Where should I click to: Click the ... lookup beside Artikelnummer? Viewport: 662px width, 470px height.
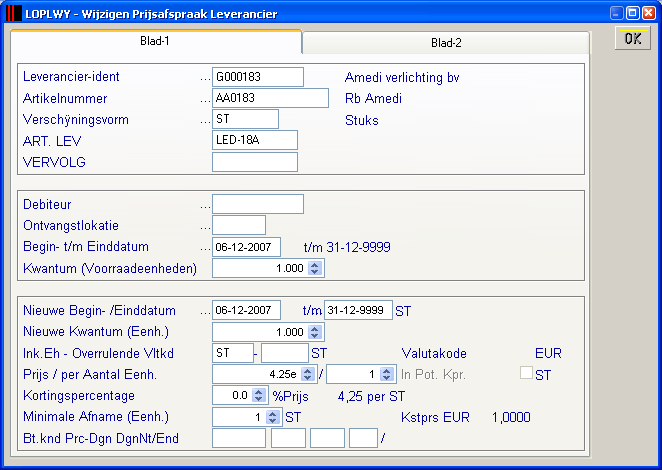click(x=205, y=101)
